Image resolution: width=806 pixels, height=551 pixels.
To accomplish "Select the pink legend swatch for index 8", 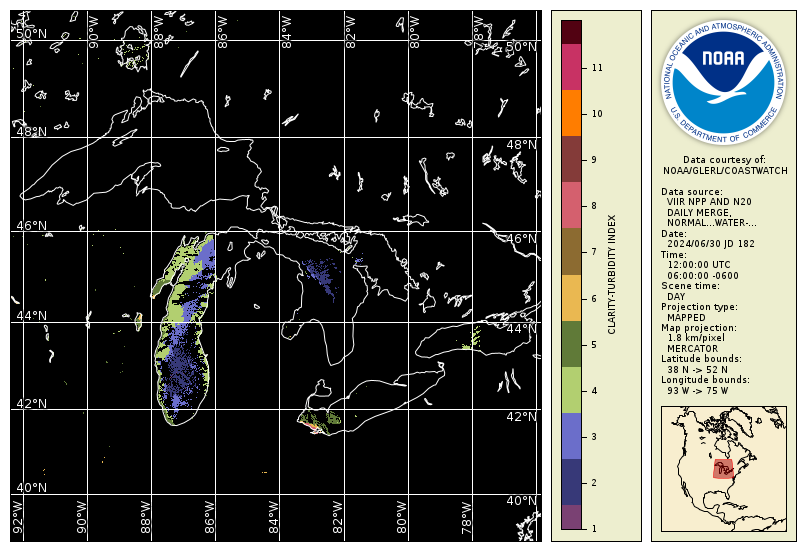I will pos(571,205).
